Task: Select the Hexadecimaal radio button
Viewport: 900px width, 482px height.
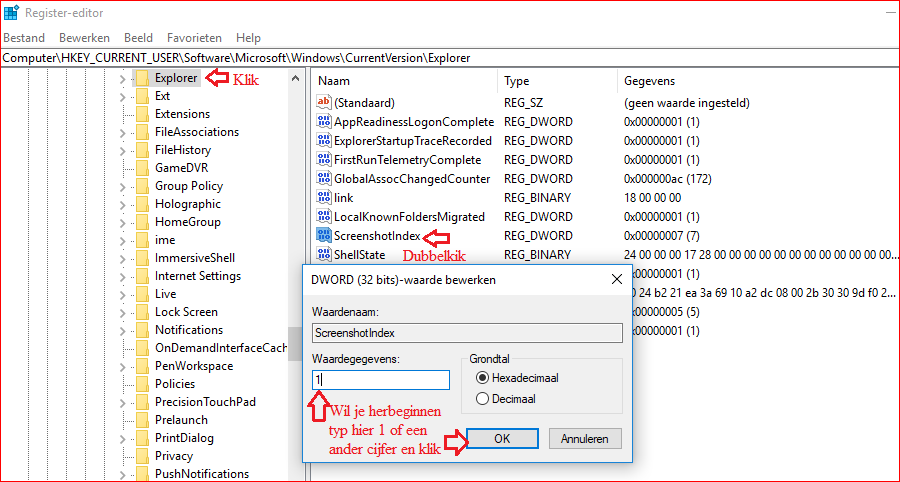Action: [483, 378]
